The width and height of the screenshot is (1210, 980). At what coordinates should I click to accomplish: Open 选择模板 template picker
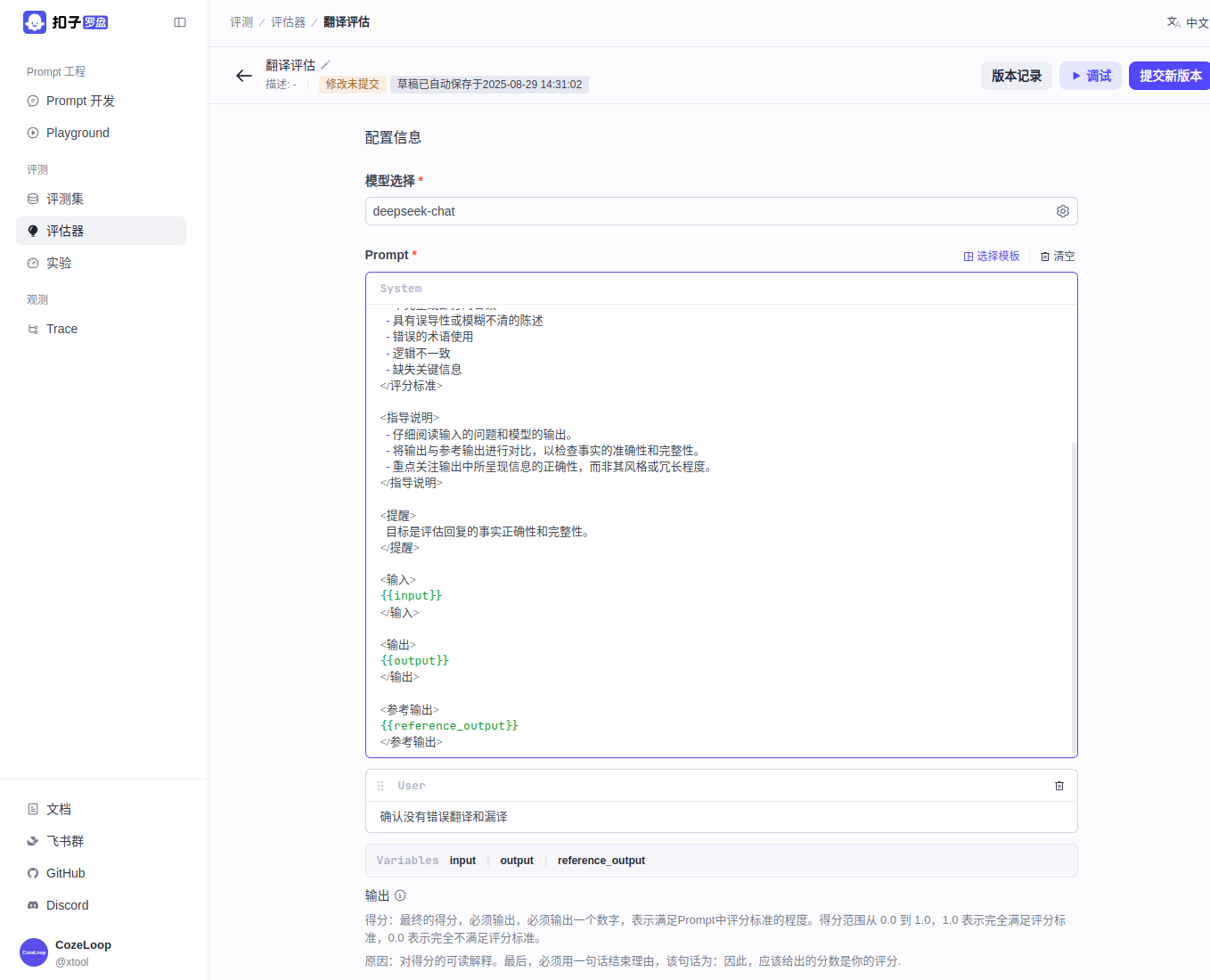coord(991,256)
